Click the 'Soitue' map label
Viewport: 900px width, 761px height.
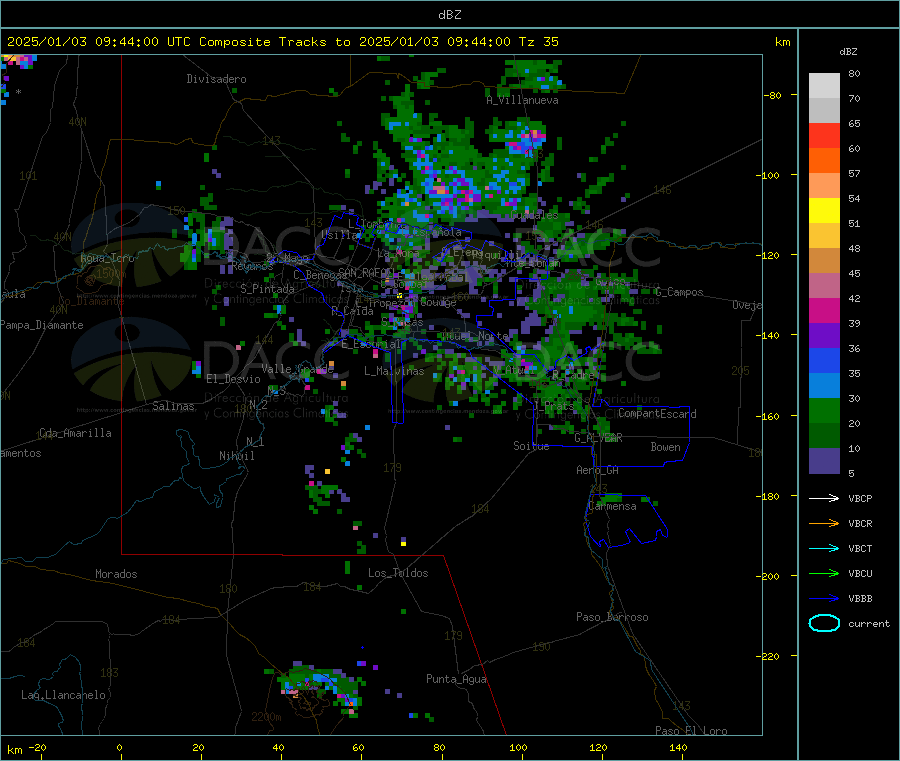pos(531,446)
